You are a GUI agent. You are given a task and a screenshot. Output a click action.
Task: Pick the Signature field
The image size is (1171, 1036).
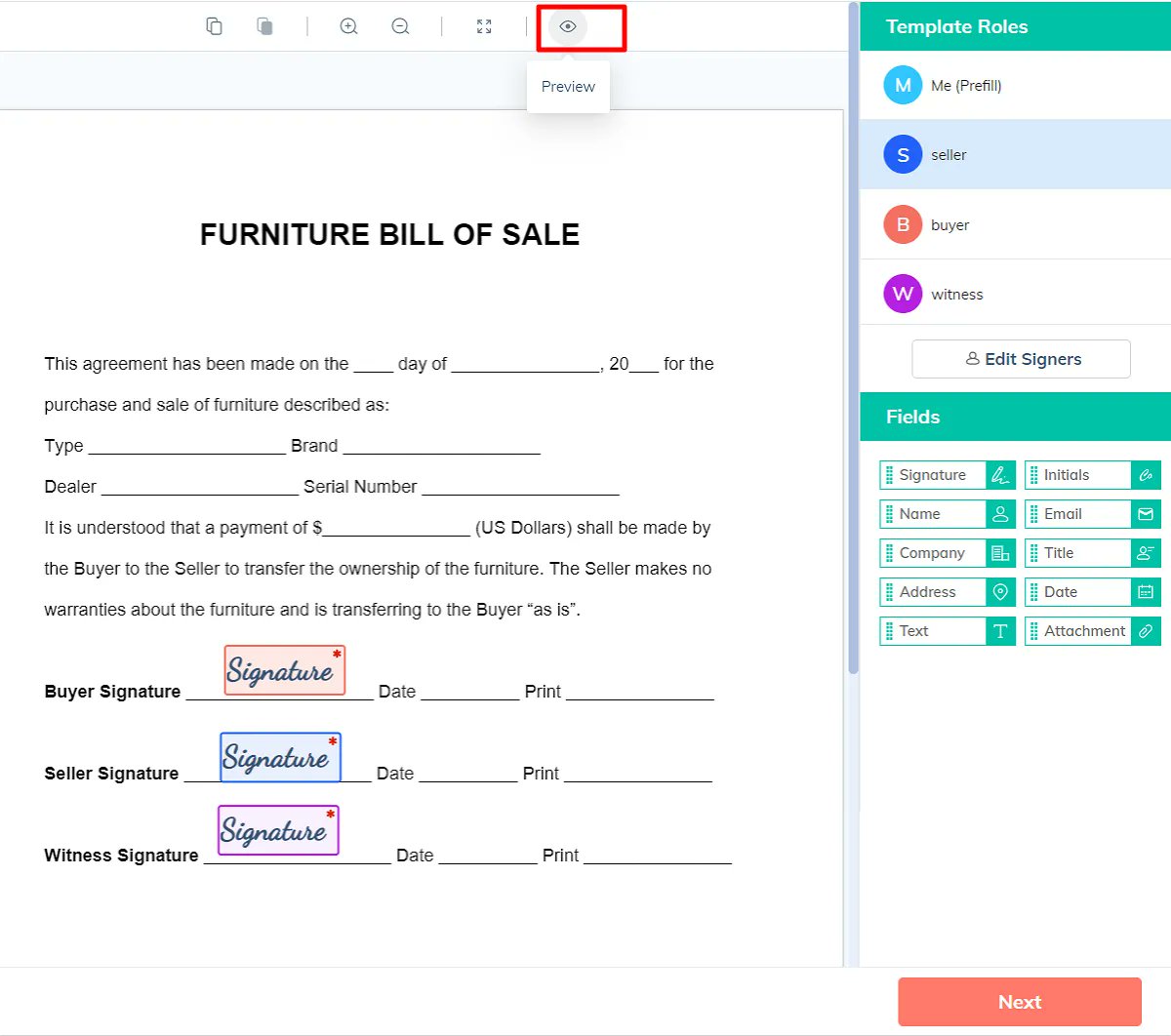click(x=948, y=475)
